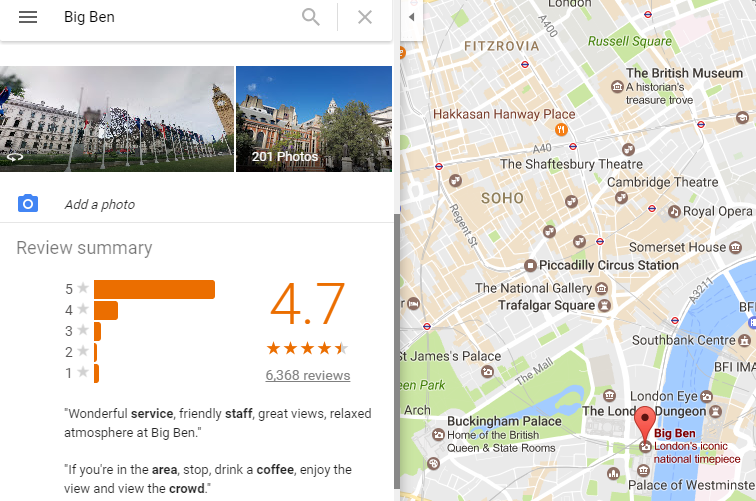Click the Big Ben map label
The height and width of the screenshot is (501, 756).
click(675, 433)
